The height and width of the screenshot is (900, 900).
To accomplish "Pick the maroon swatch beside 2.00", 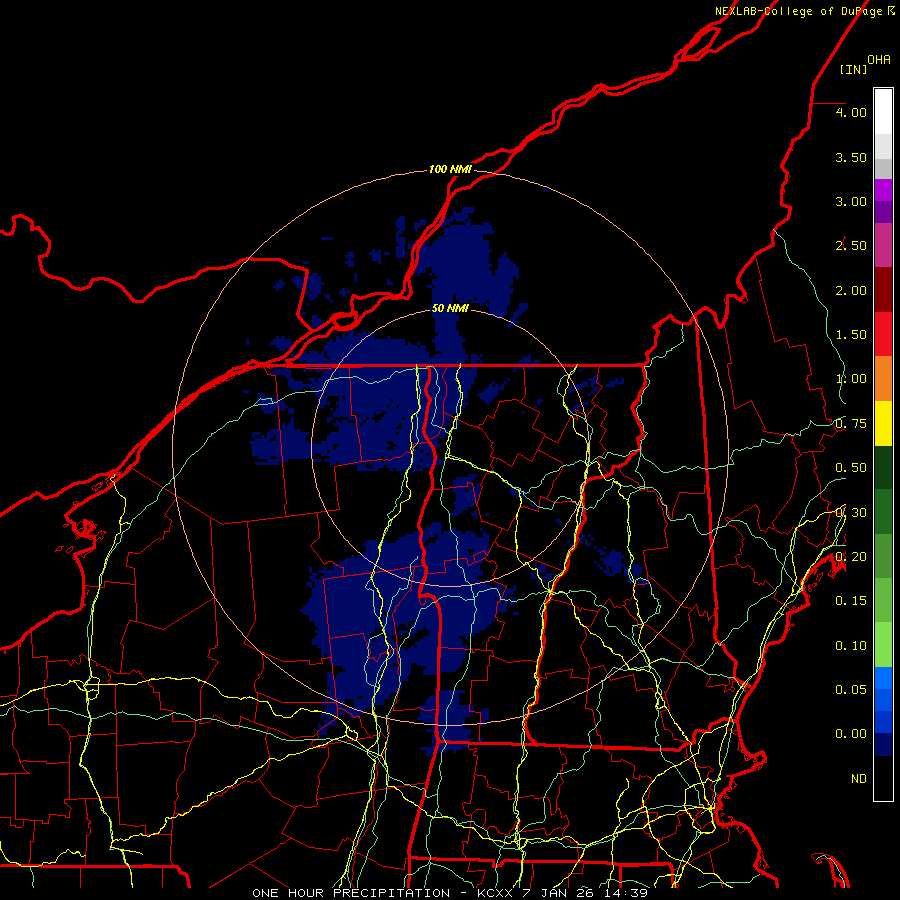I will click(x=883, y=290).
